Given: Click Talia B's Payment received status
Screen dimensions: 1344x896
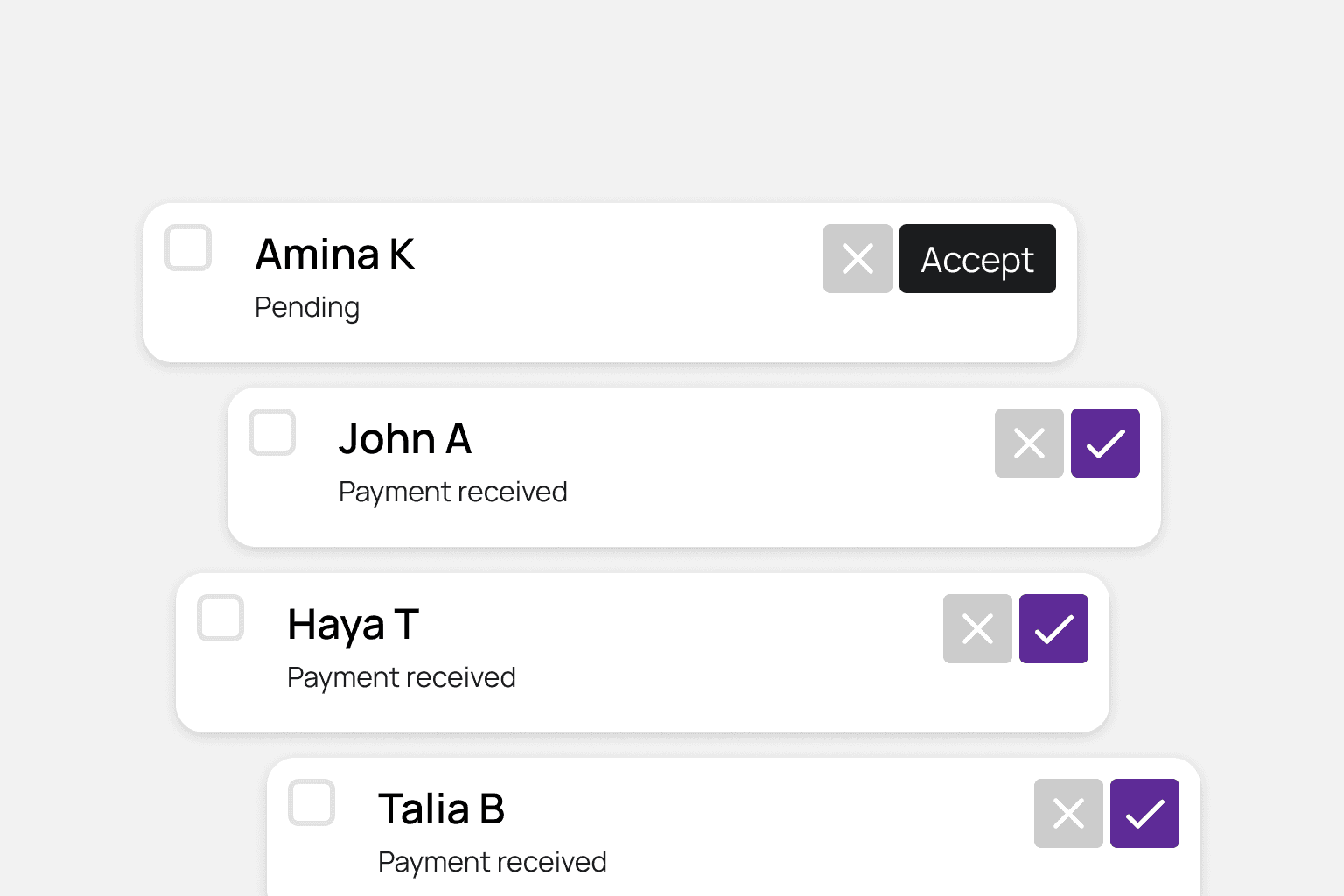Looking at the screenshot, I should (493, 862).
